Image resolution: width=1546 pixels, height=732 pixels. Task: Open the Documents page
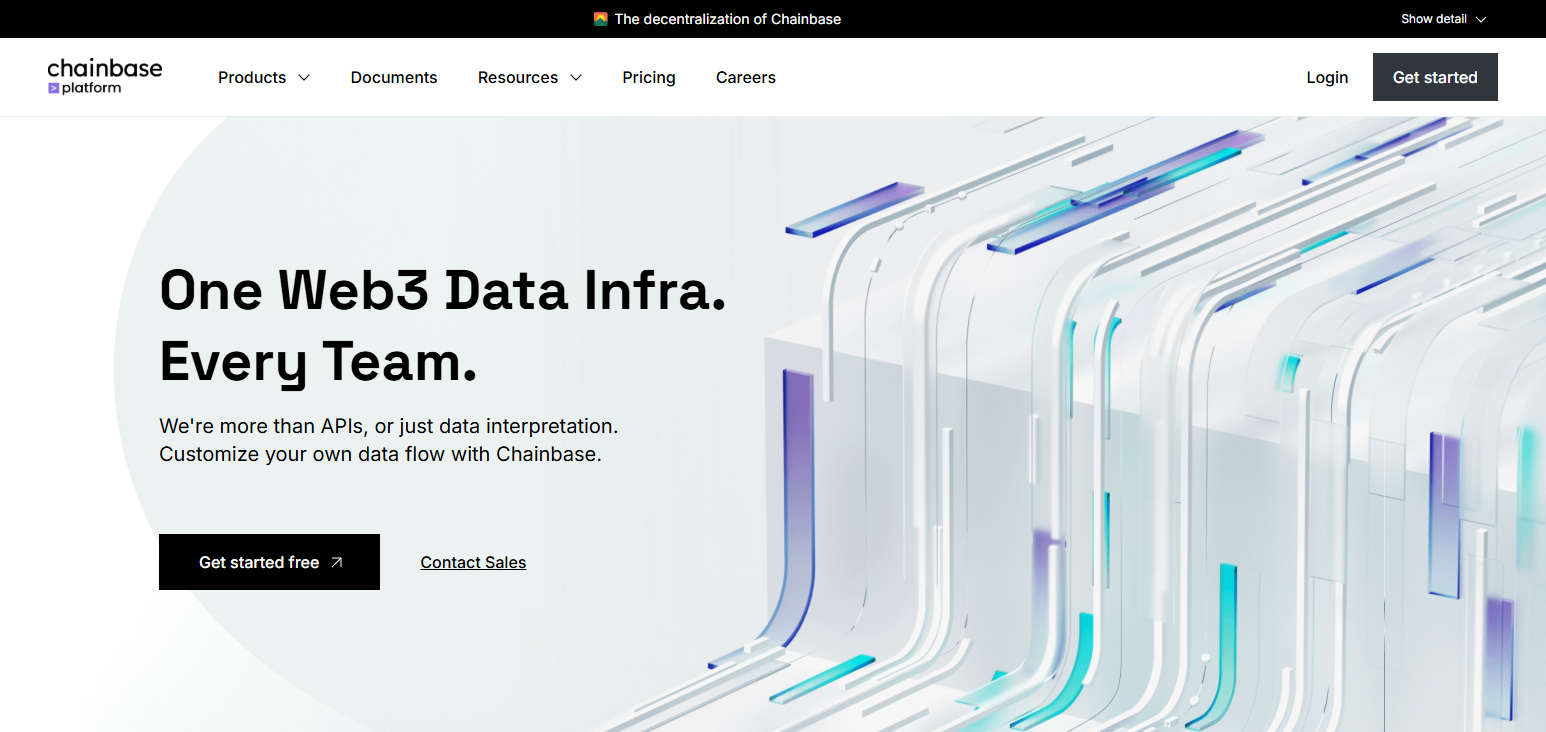pyautogui.click(x=394, y=77)
